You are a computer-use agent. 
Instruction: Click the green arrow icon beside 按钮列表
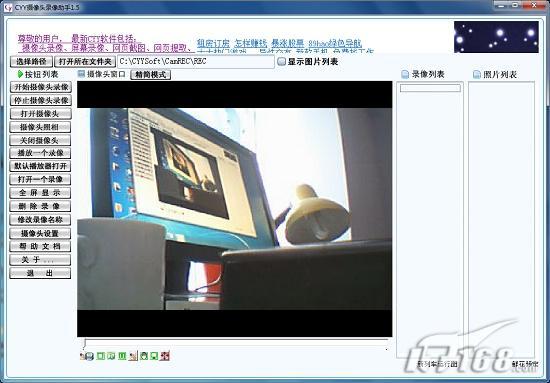(20, 74)
